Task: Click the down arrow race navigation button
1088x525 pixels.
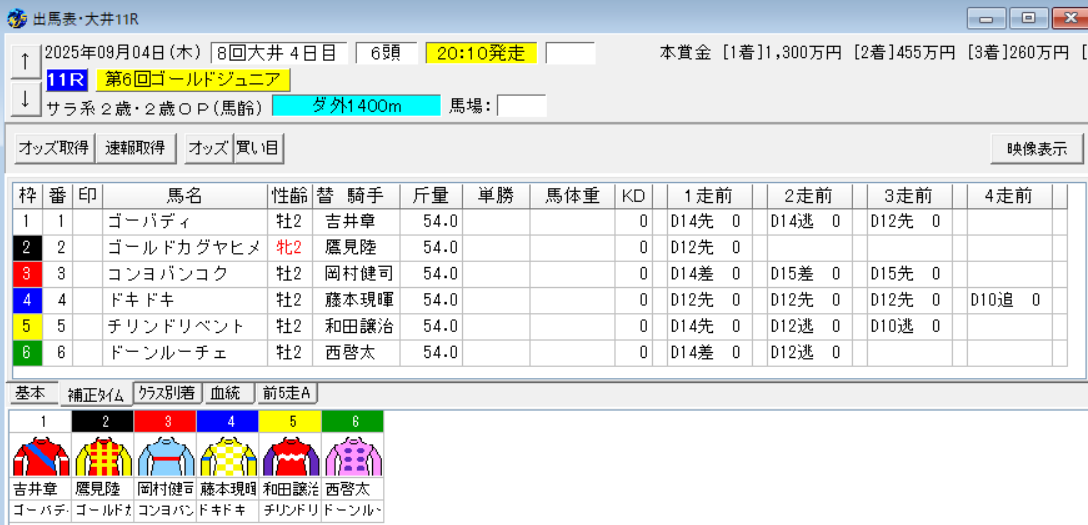Action: pos(26,98)
